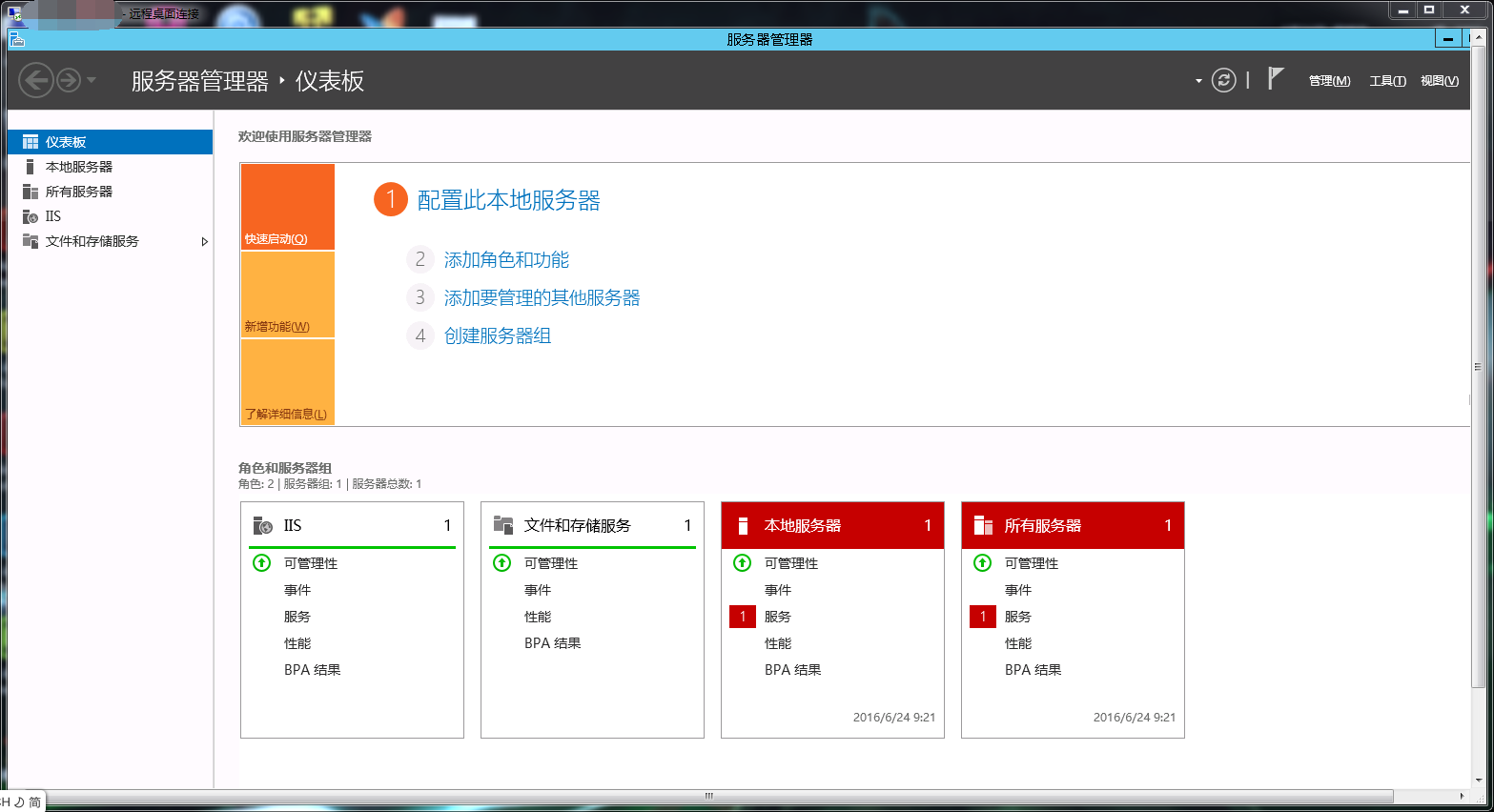The image size is (1494, 812).
Task: Open the 管理(M) menu
Action: point(1329,81)
